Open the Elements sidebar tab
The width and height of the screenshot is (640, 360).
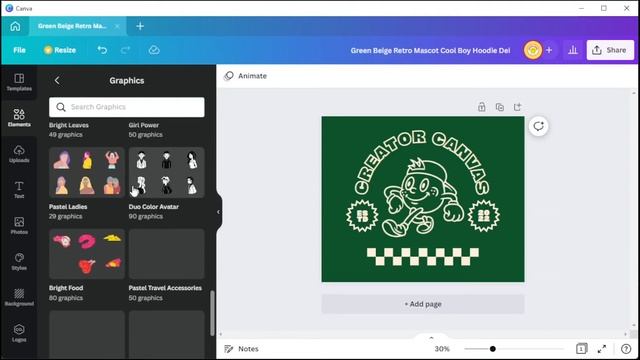click(x=19, y=118)
